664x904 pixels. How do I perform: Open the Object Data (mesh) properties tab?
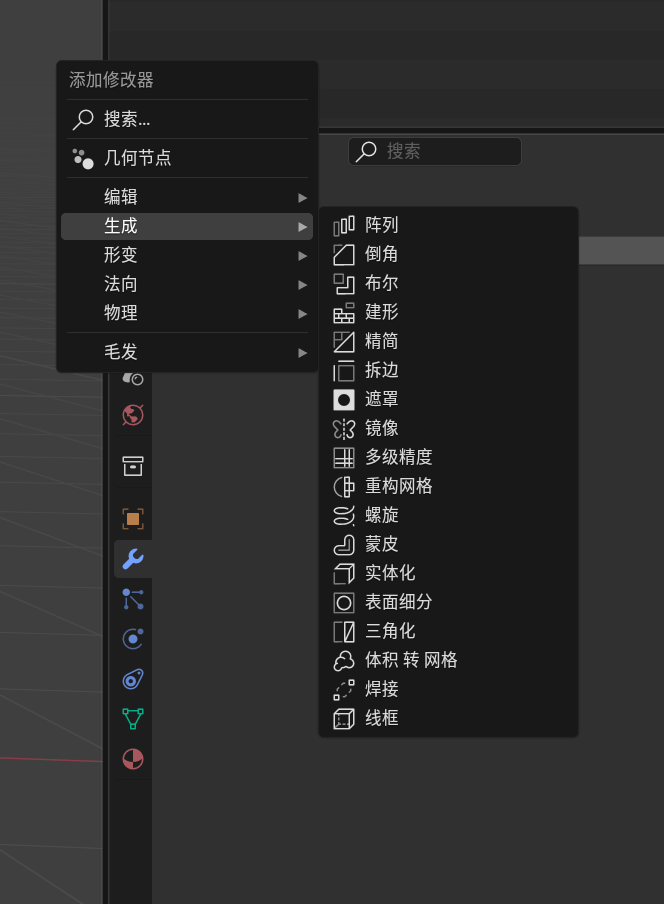pos(133,719)
